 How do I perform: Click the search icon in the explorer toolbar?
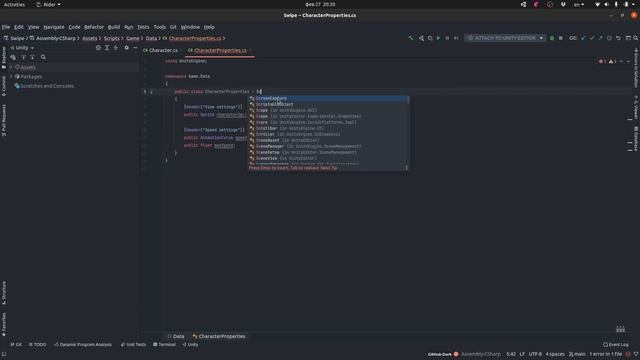43,58
